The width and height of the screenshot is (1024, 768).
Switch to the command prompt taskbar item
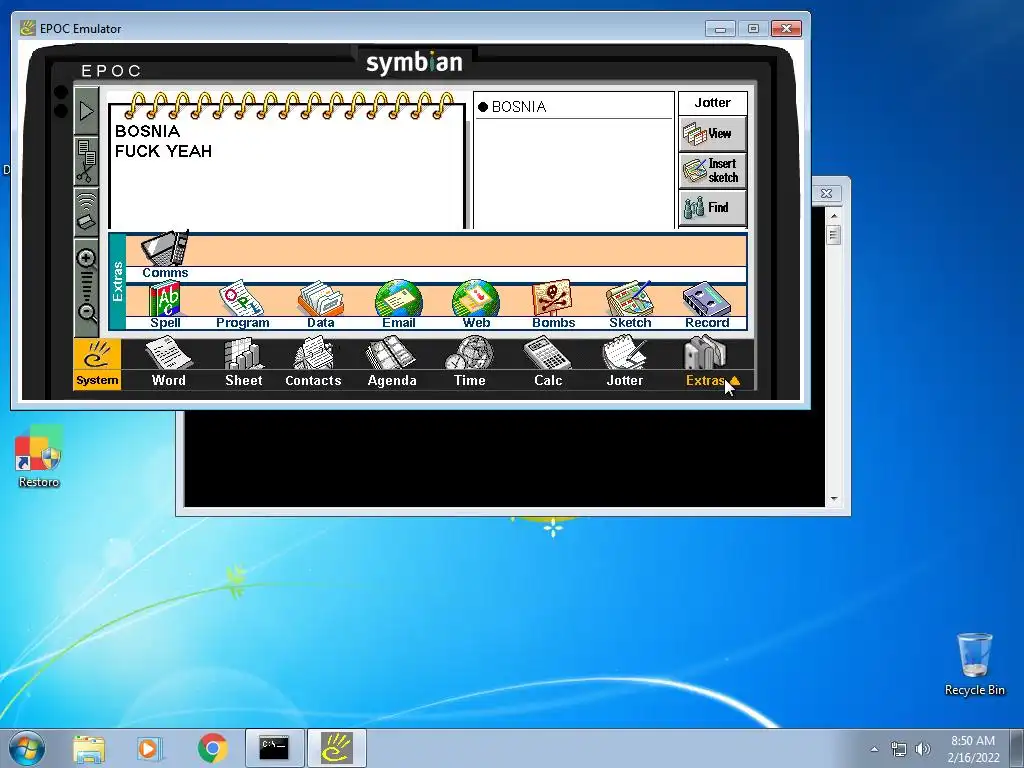274,748
